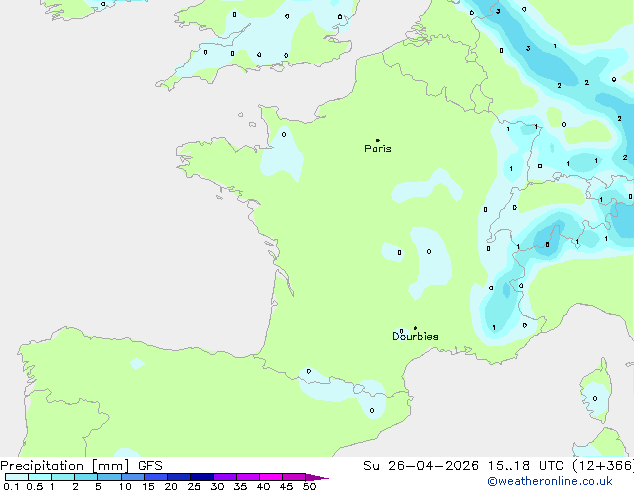
Task: Pick the 0.5–1 mm light cyan swatch
Action: click(x=40, y=477)
